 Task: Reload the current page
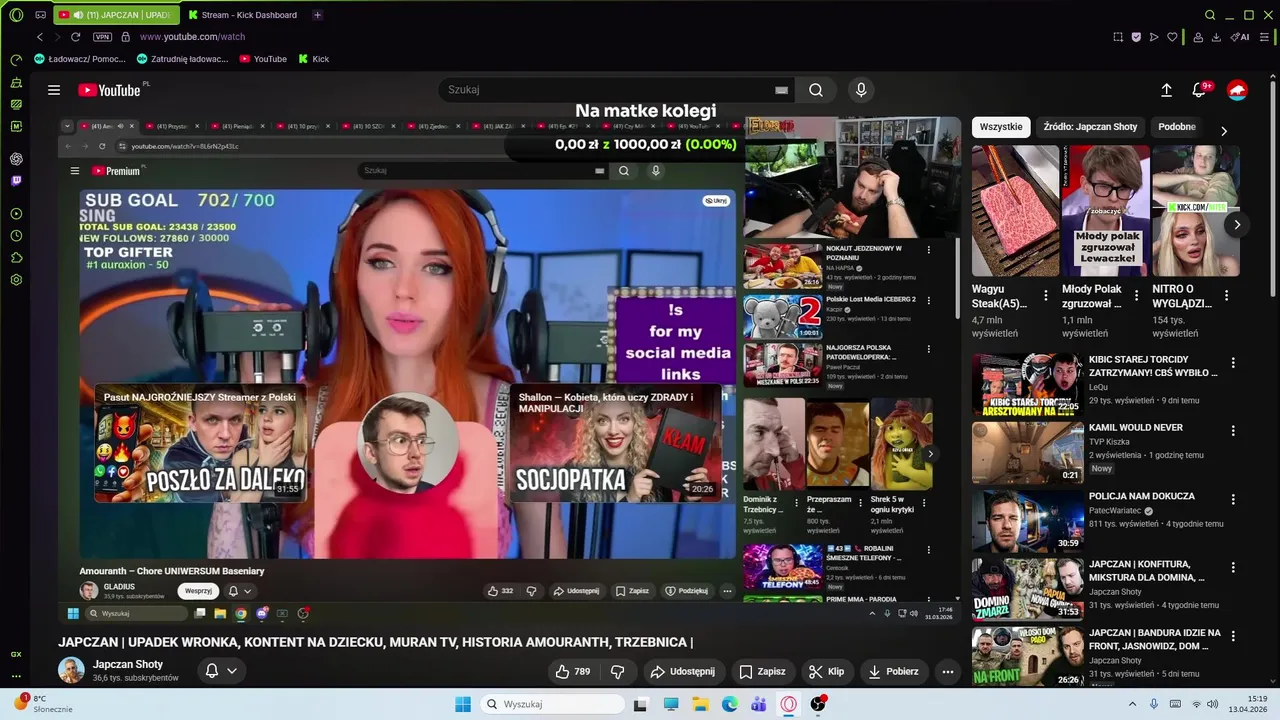pyautogui.click(x=75, y=37)
